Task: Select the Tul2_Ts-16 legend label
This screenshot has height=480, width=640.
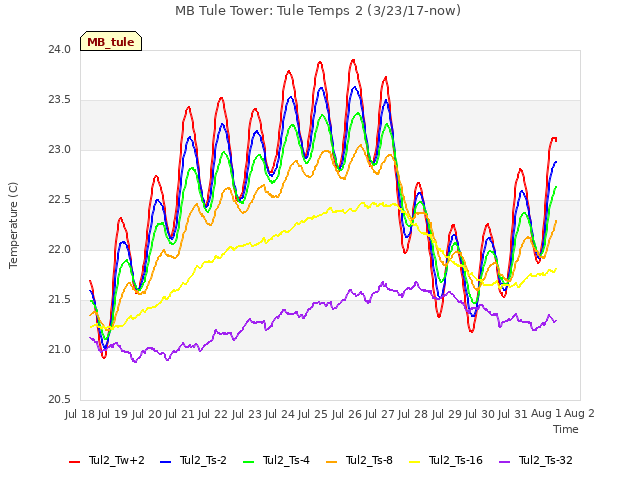Action: point(456,460)
